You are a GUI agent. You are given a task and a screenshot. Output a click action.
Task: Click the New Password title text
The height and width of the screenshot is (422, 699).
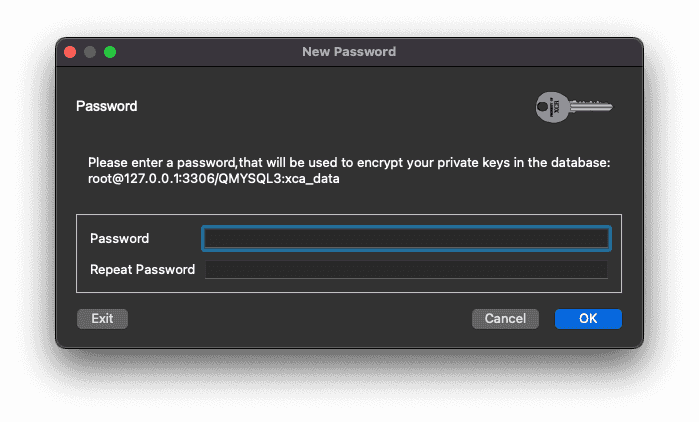[349, 52]
